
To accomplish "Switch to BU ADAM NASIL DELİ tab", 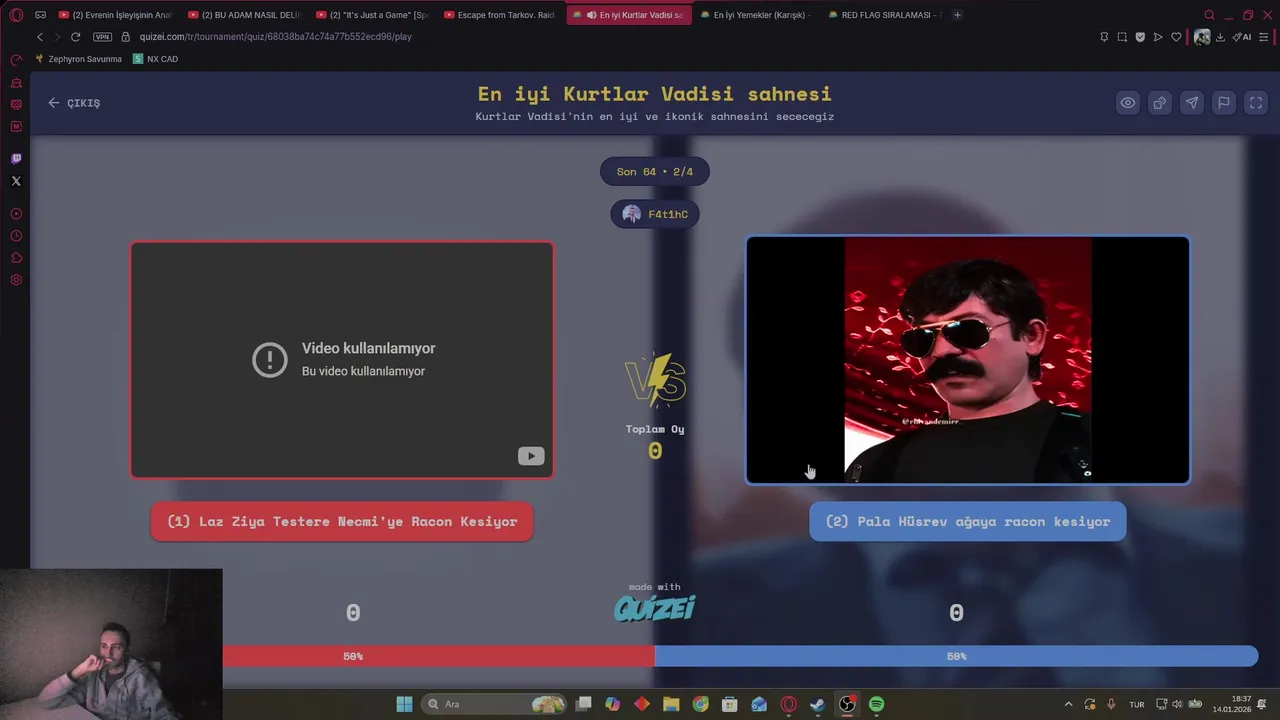I will pos(244,15).
